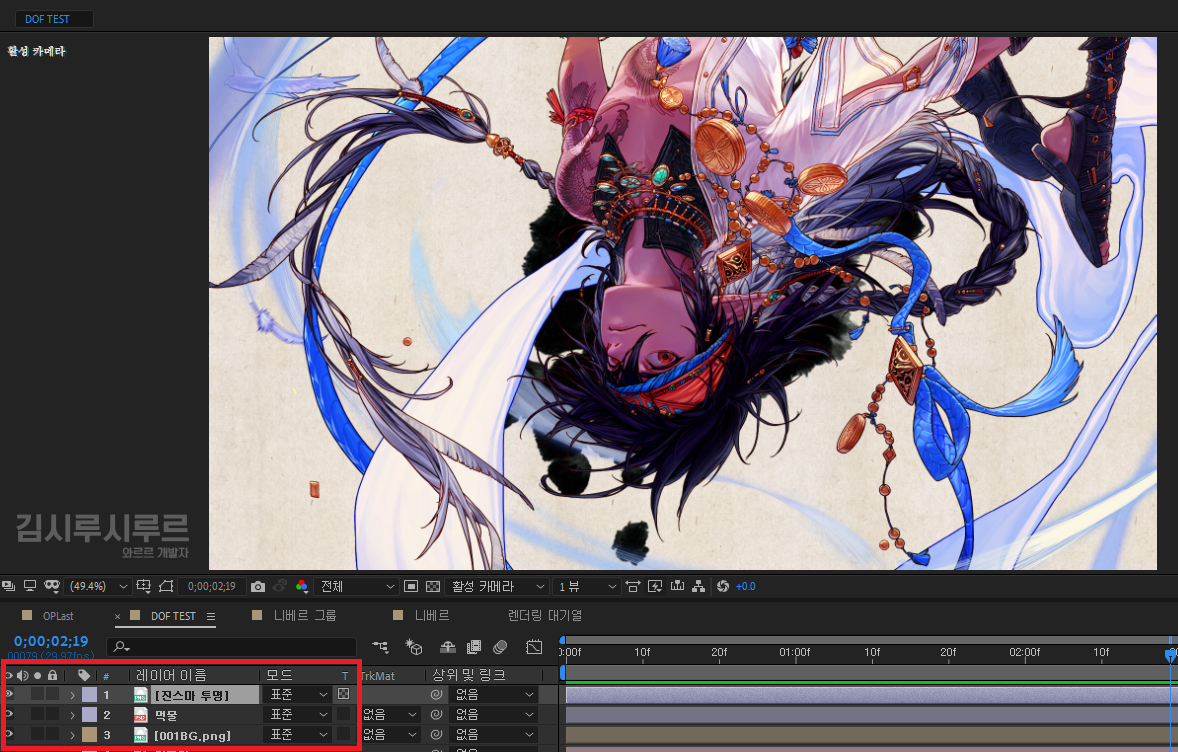Click the exposure value +0.0
This screenshot has height=752, width=1178.
pos(745,586)
